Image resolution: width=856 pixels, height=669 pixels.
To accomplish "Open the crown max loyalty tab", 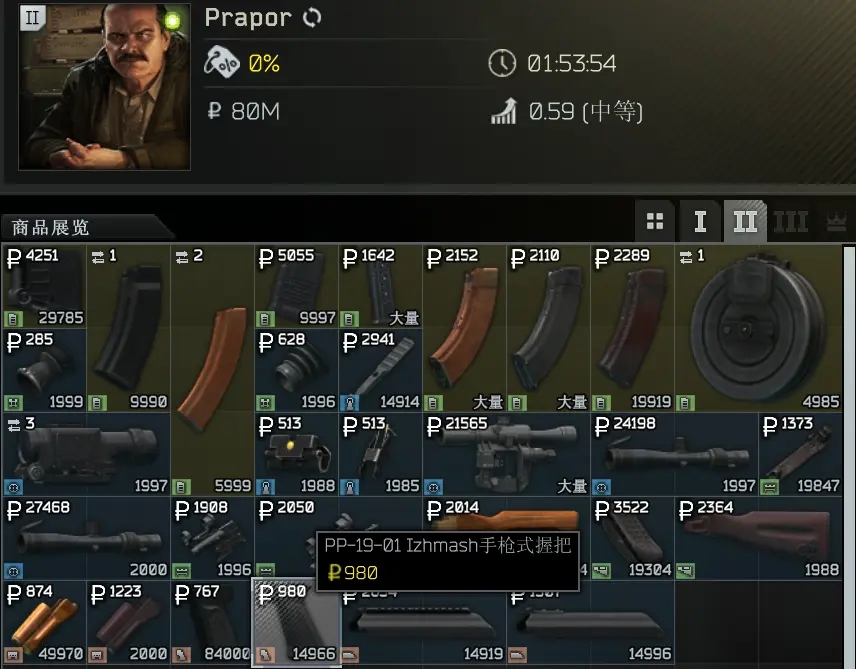I will pyautogui.click(x=836, y=221).
